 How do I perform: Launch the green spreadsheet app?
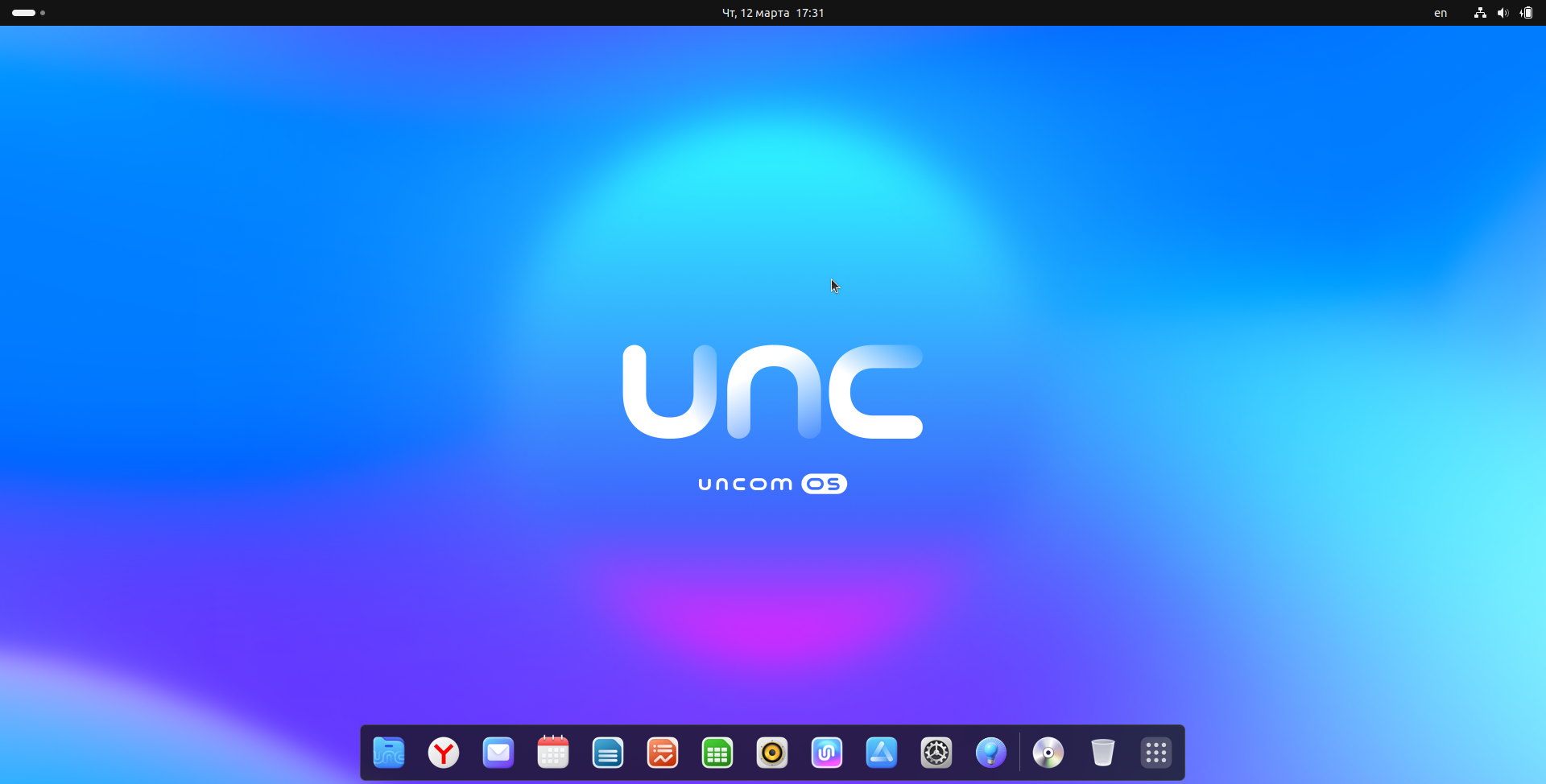click(717, 753)
